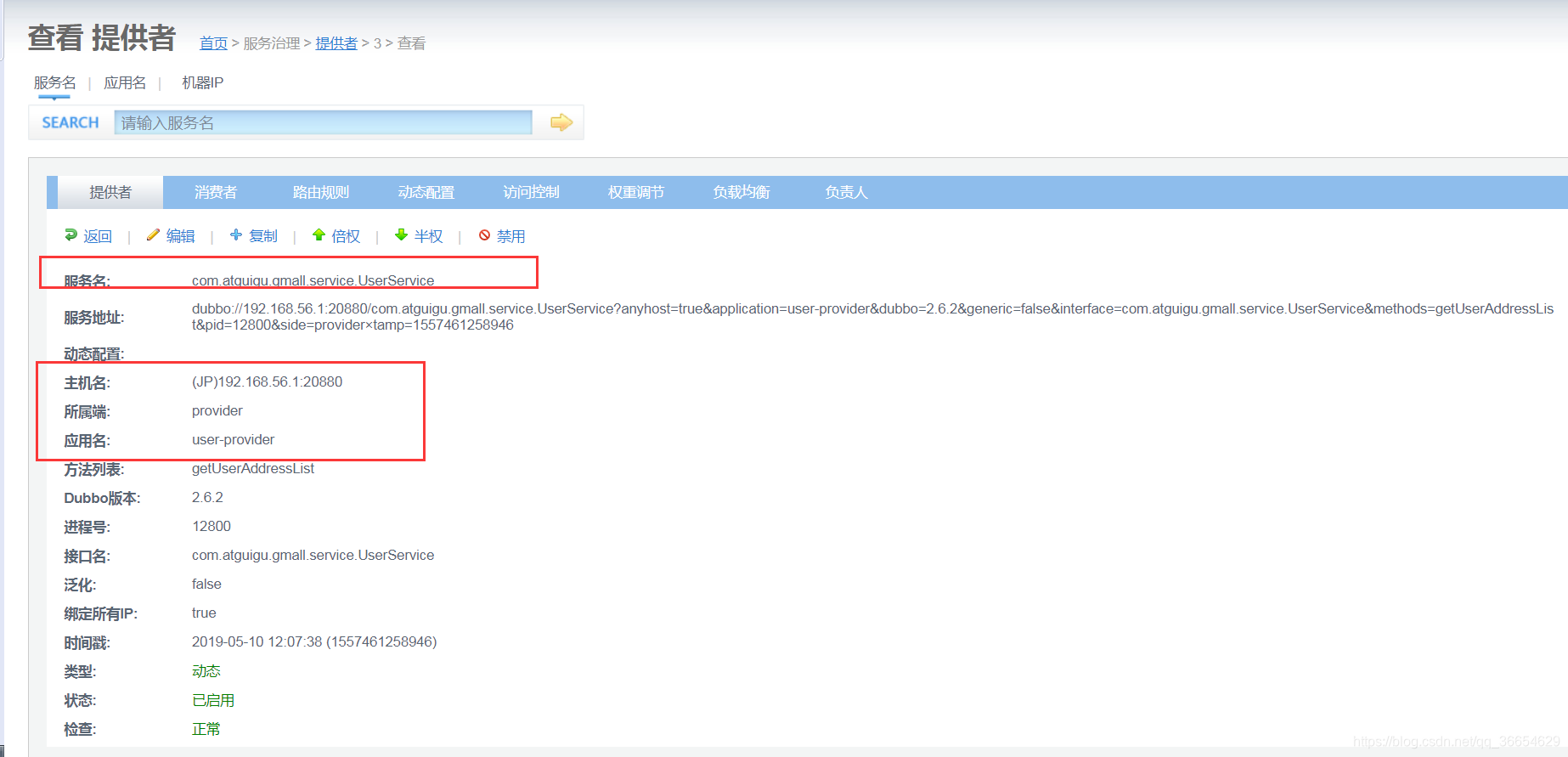The image size is (1568, 757).
Task: Follow the 提供者 breadcrumb link
Action: pyautogui.click(x=336, y=43)
